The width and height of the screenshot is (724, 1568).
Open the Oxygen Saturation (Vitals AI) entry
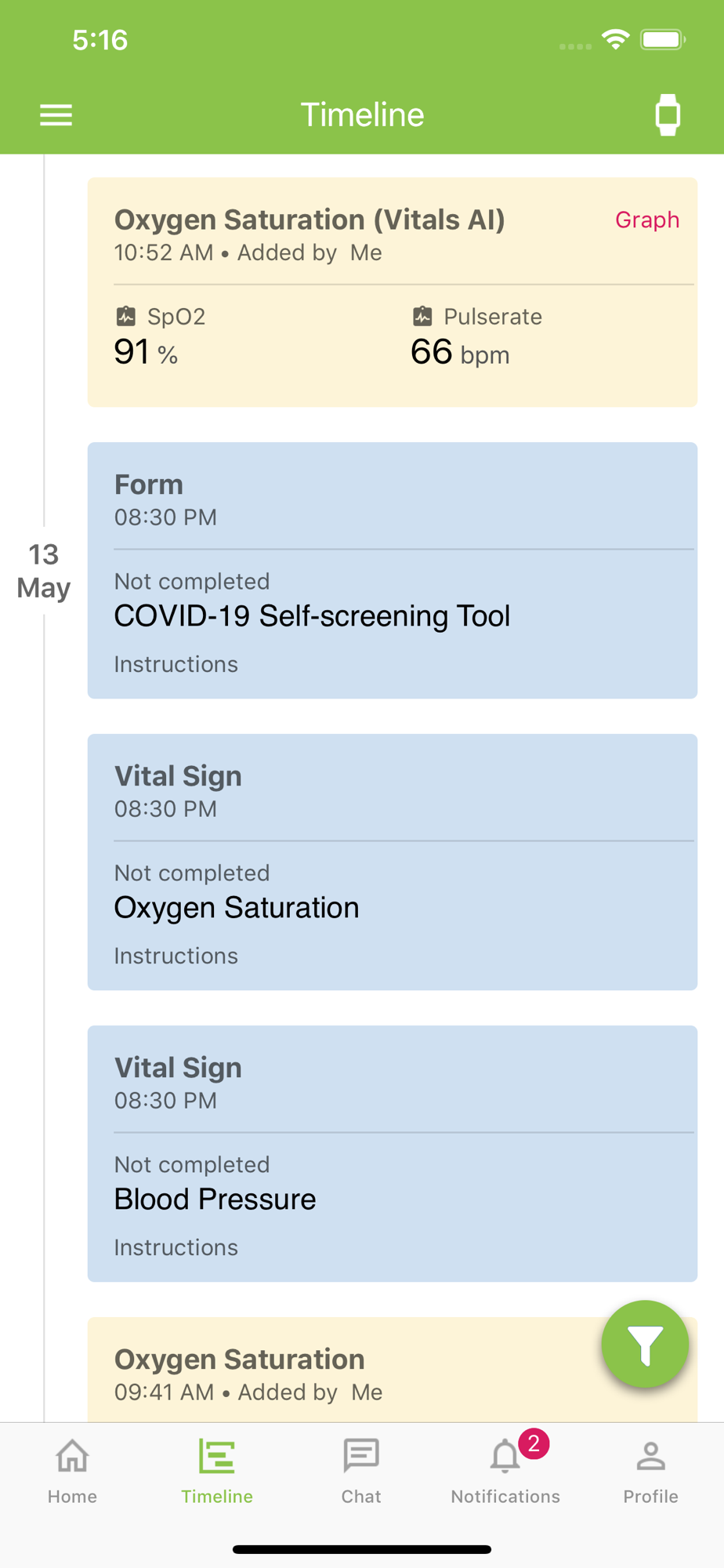(310, 220)
